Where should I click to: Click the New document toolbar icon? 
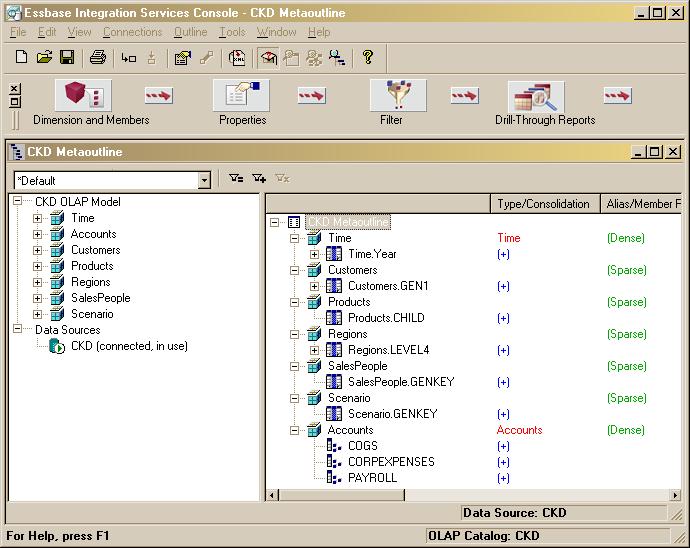click(21, 57)
